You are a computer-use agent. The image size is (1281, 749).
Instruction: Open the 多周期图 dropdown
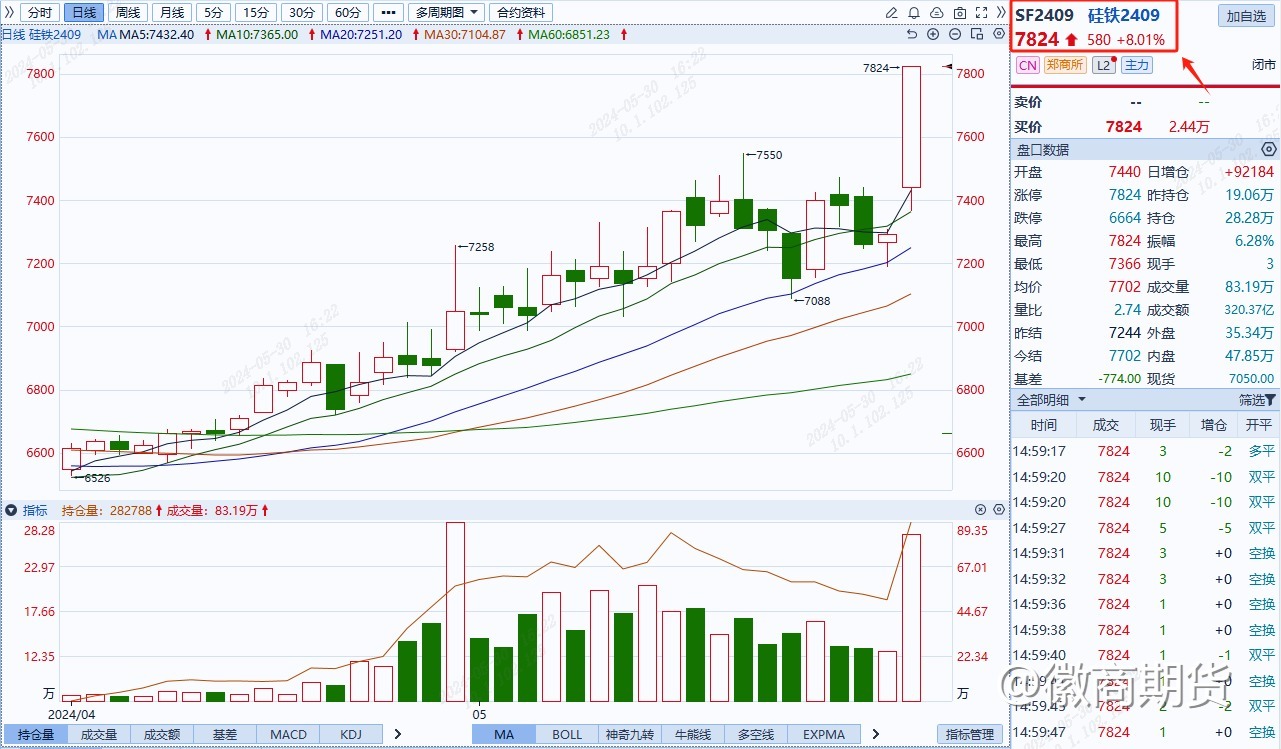pyautogui.click(x=446, y=13)
